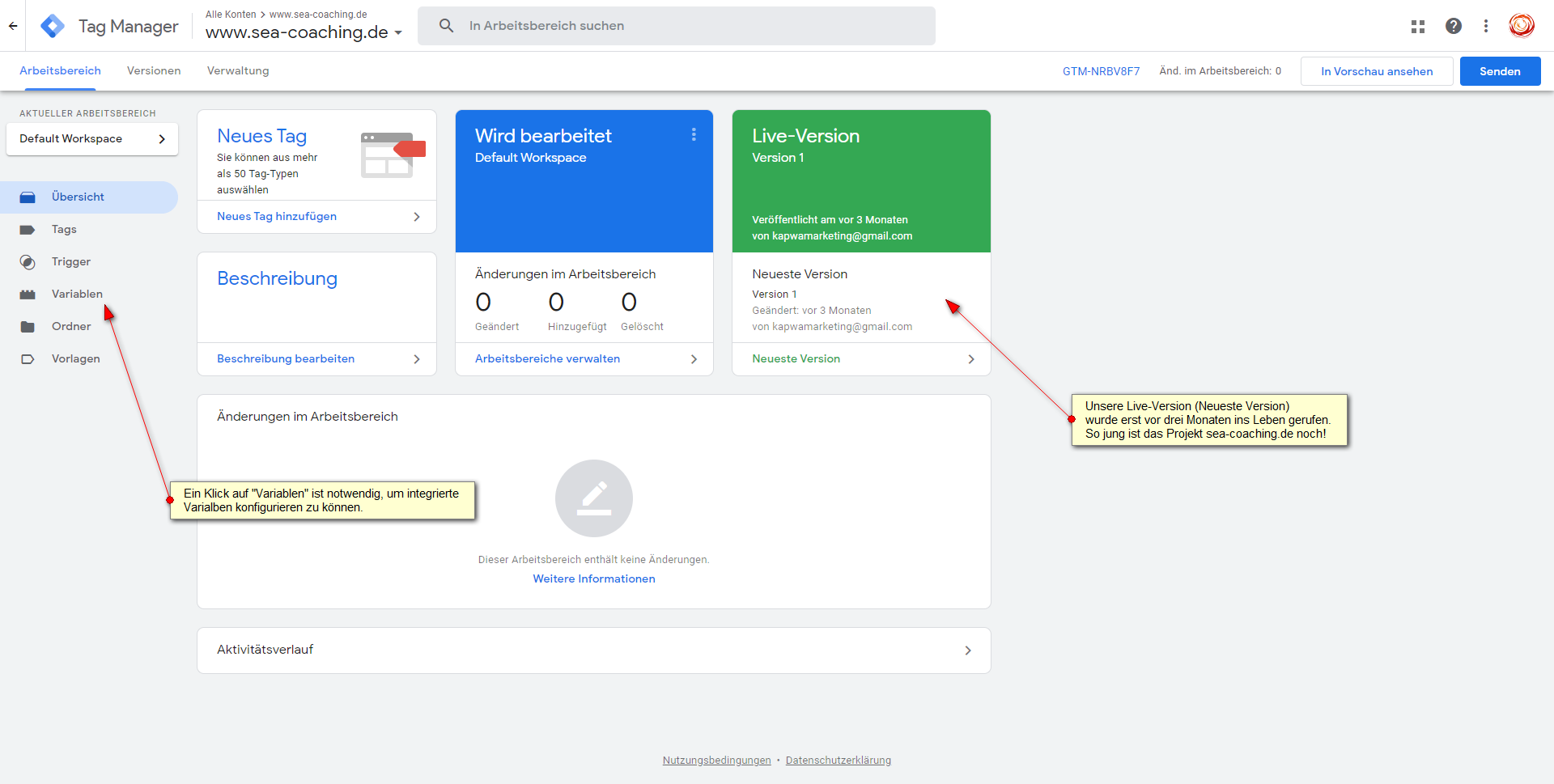This screenshot has height=784, width=1554.
Task: Open the container dropdown www.sea-coaching.de
Action: point(304,32)
